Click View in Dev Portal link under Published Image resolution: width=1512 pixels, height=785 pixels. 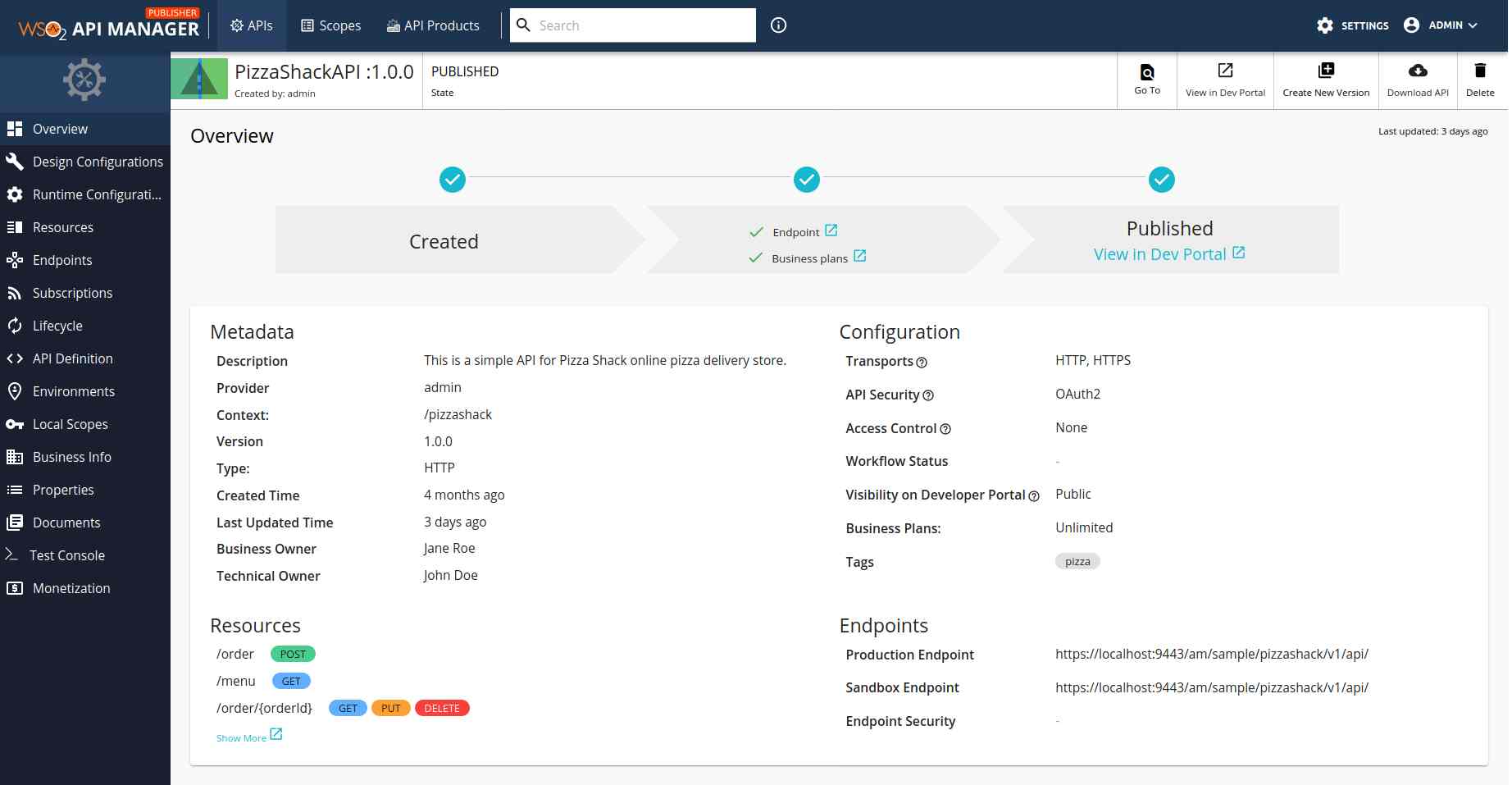point(1169,254)
